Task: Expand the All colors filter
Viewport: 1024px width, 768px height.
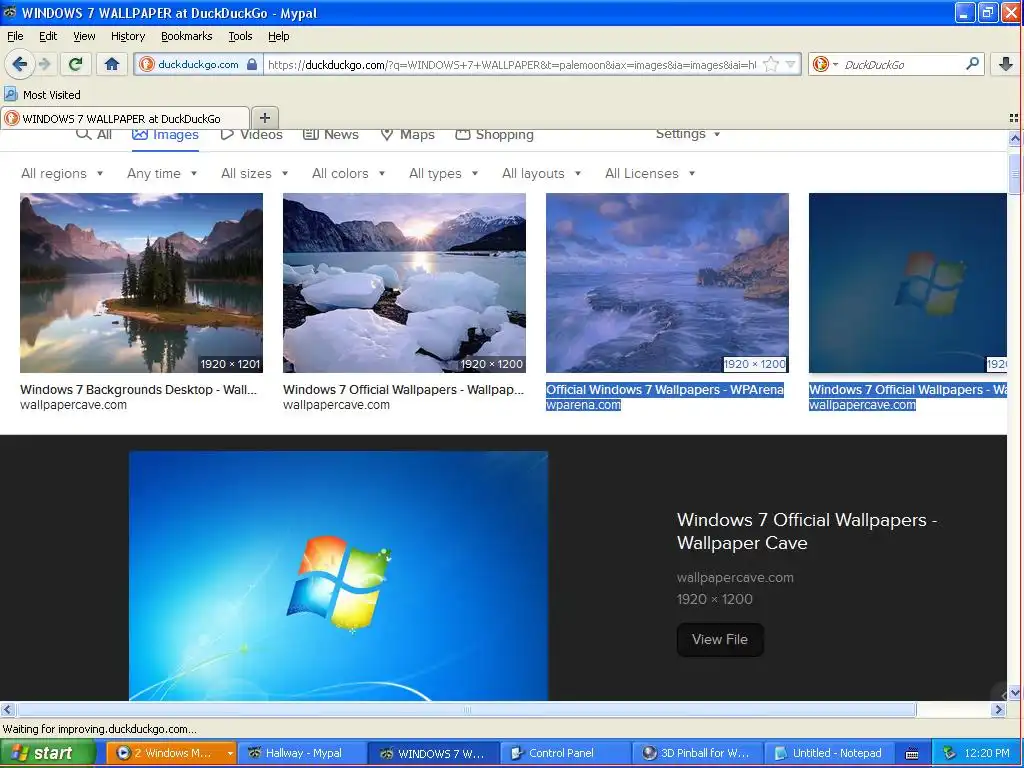Action: tap(348, 173)
